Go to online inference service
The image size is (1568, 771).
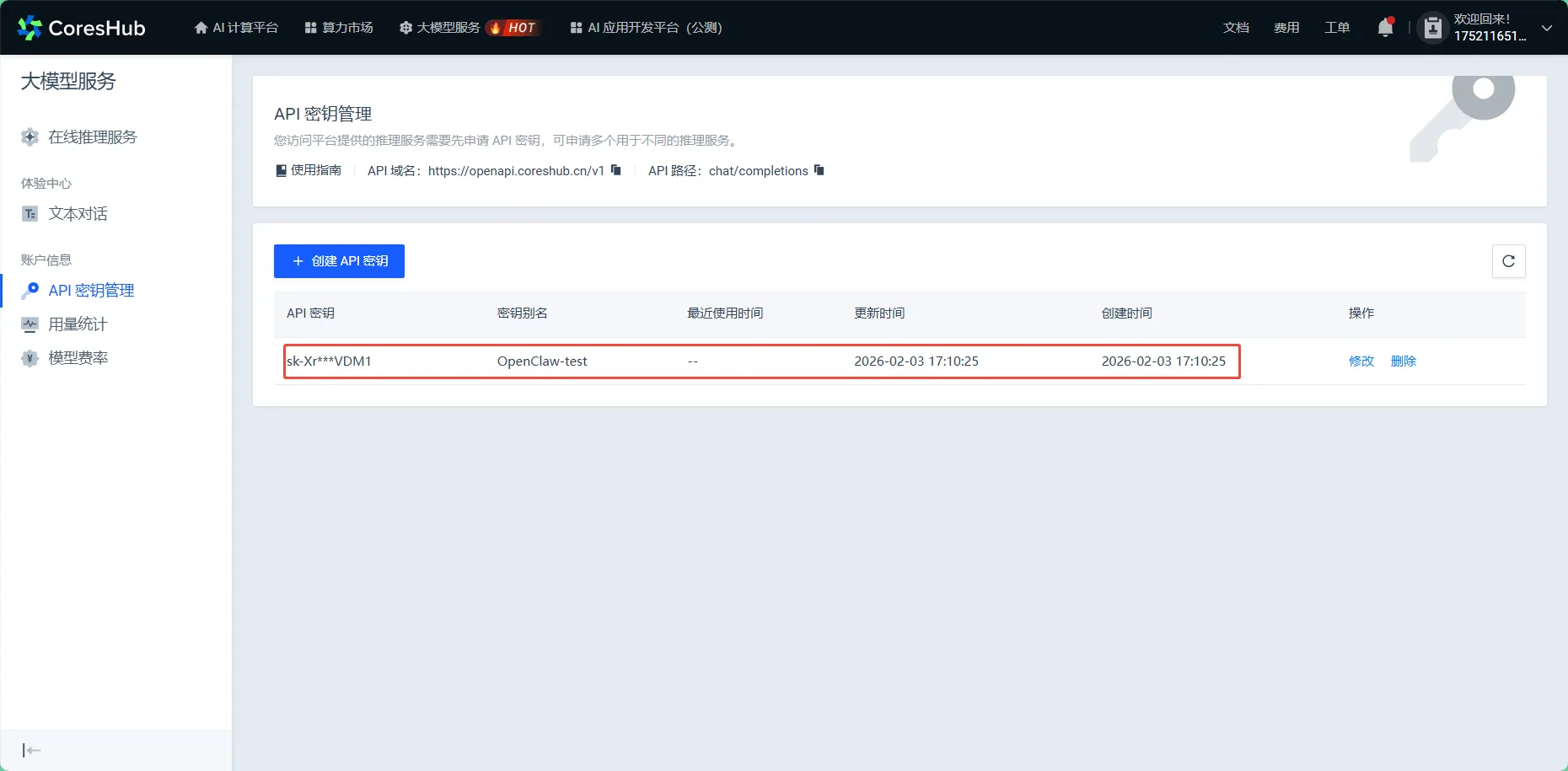coord(92,137)
